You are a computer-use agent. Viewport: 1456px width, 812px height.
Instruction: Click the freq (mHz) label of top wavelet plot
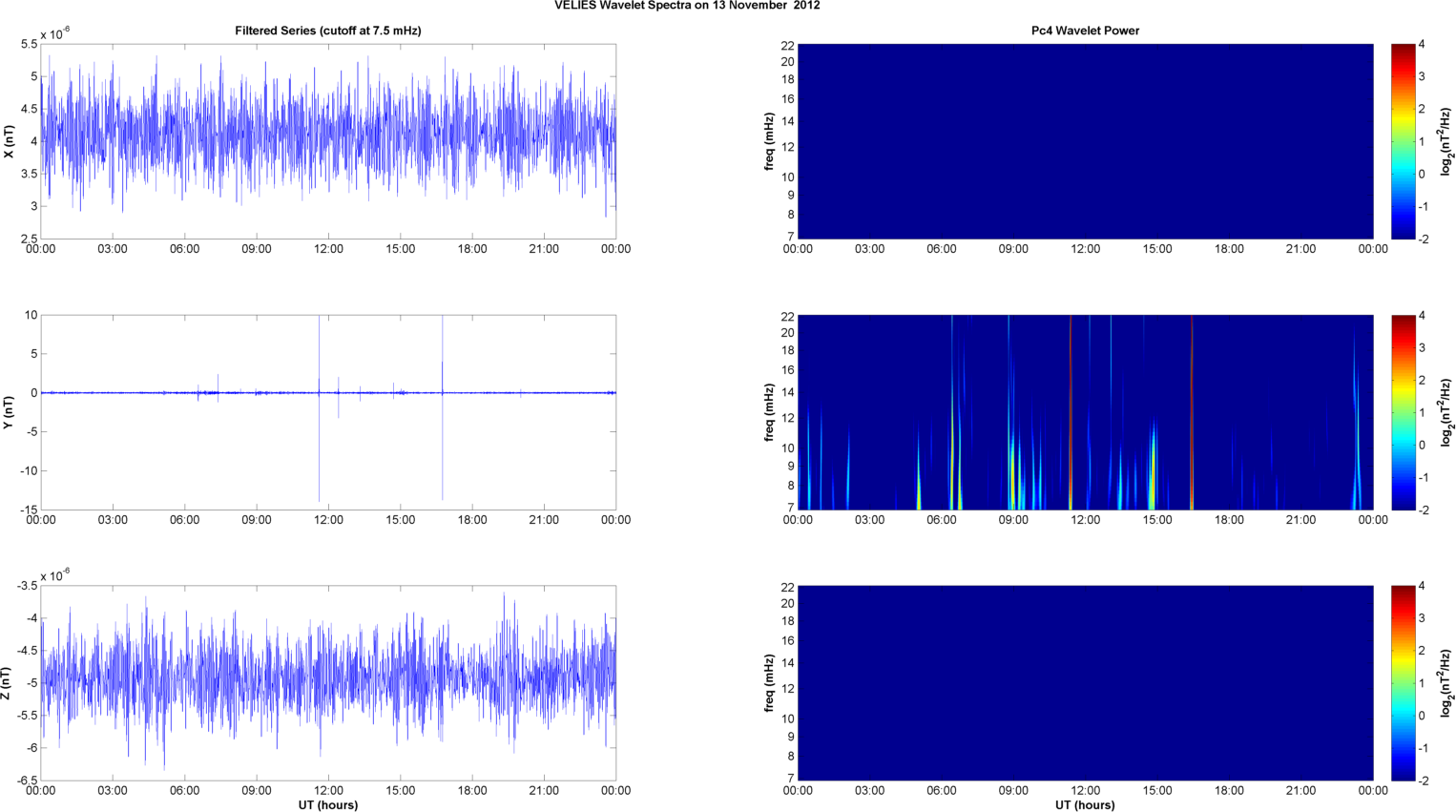tap(769, 141)
